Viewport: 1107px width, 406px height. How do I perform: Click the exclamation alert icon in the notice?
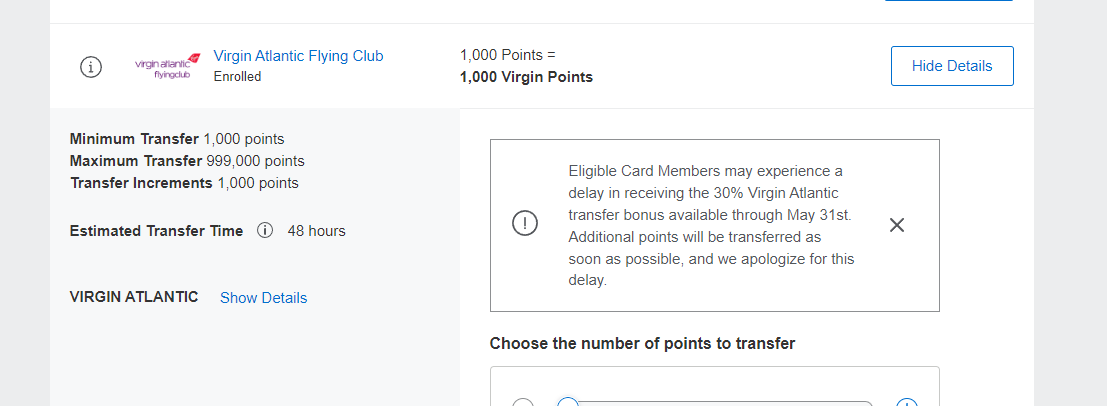(x=524, y=224)
